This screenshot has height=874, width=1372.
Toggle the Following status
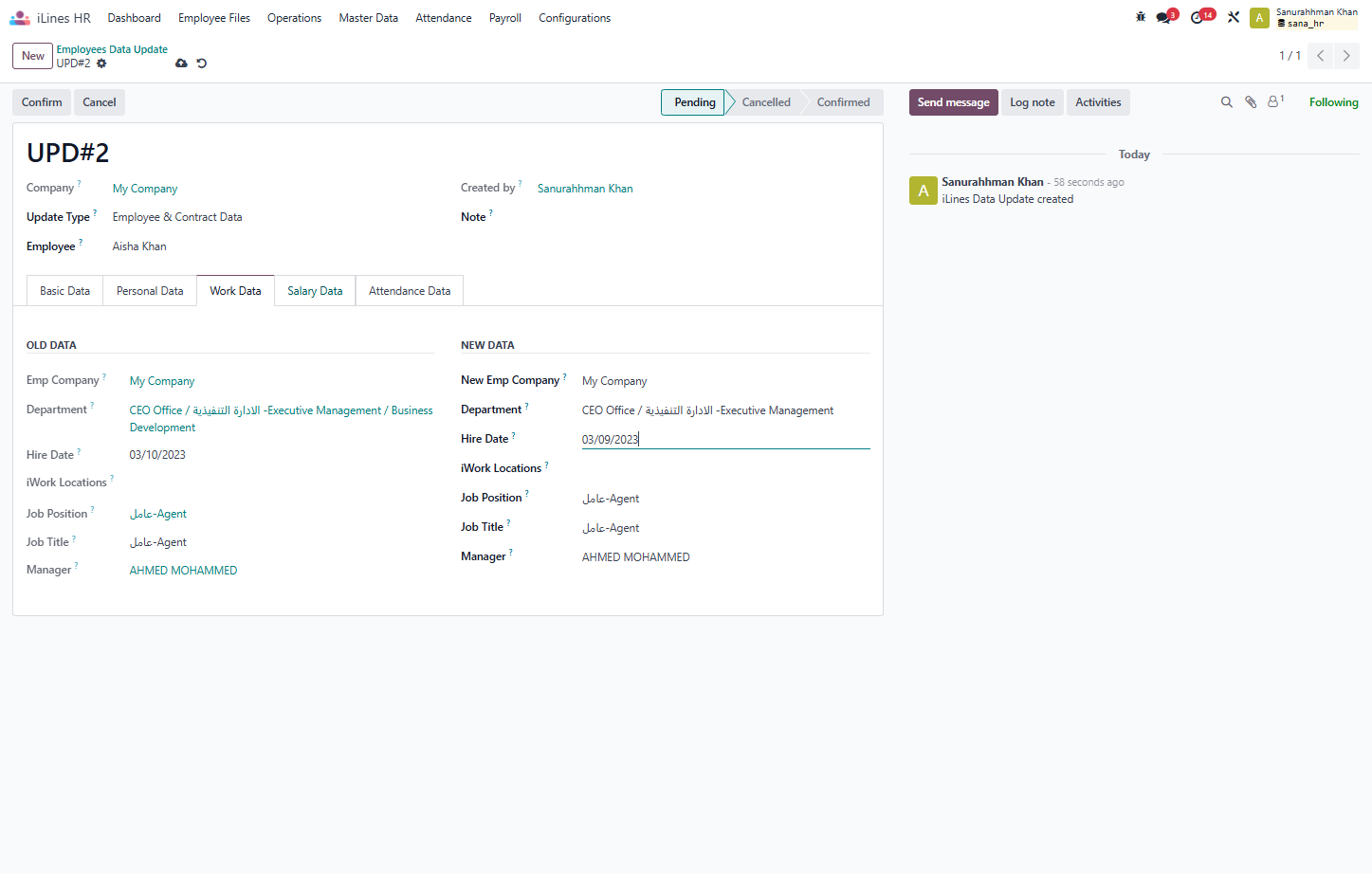[x=1333, y=102]
